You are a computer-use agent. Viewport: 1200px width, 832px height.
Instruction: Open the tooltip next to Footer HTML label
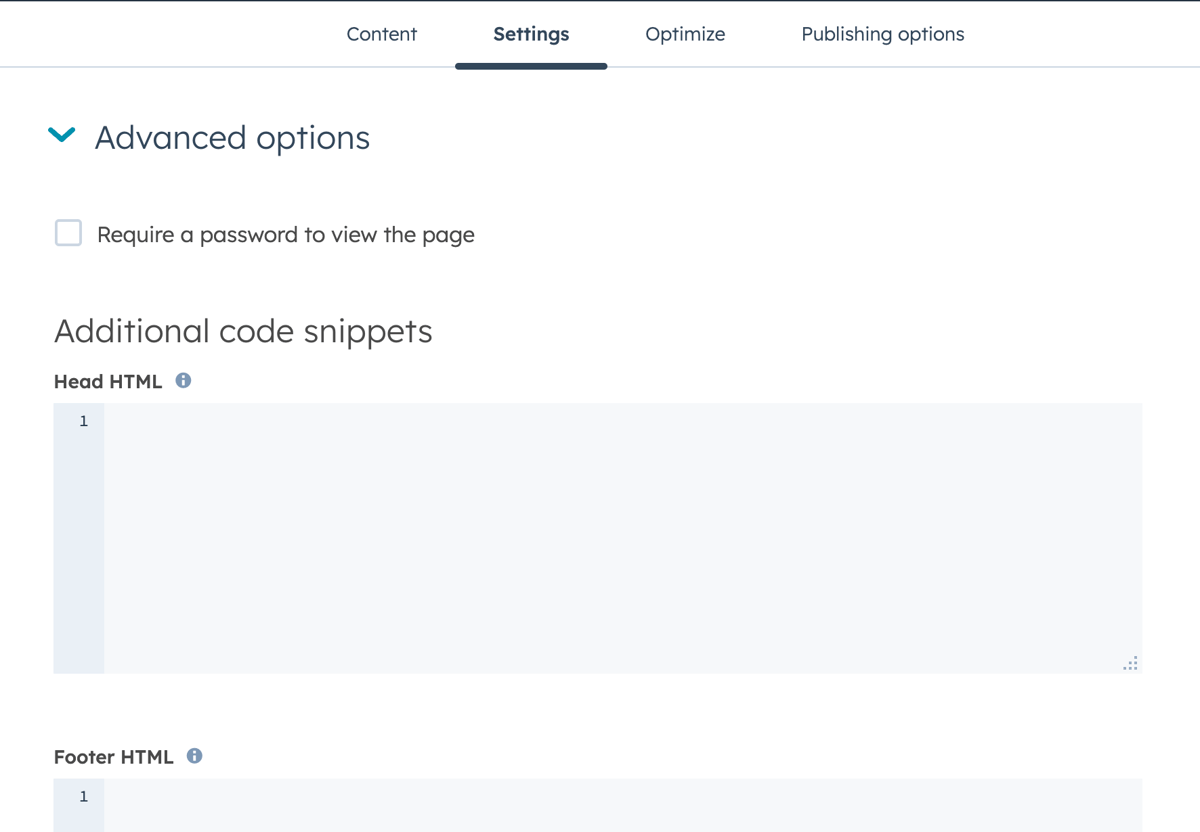pyautogui.click(x=194, y=756)
